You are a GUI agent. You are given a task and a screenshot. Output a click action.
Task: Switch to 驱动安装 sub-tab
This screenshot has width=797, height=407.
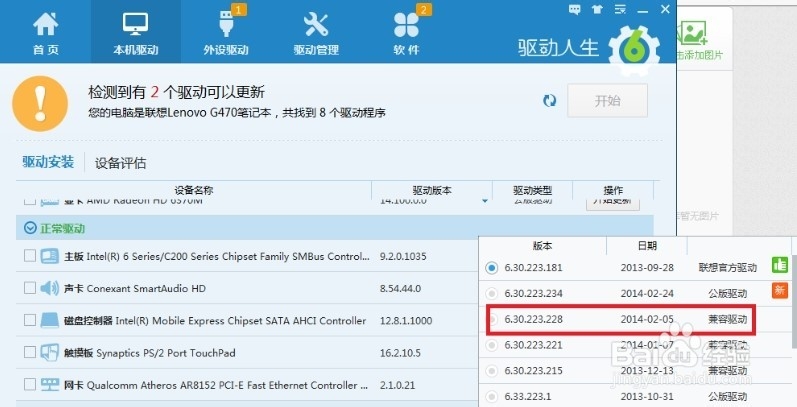pyautogui.click(x=48, y=162)
